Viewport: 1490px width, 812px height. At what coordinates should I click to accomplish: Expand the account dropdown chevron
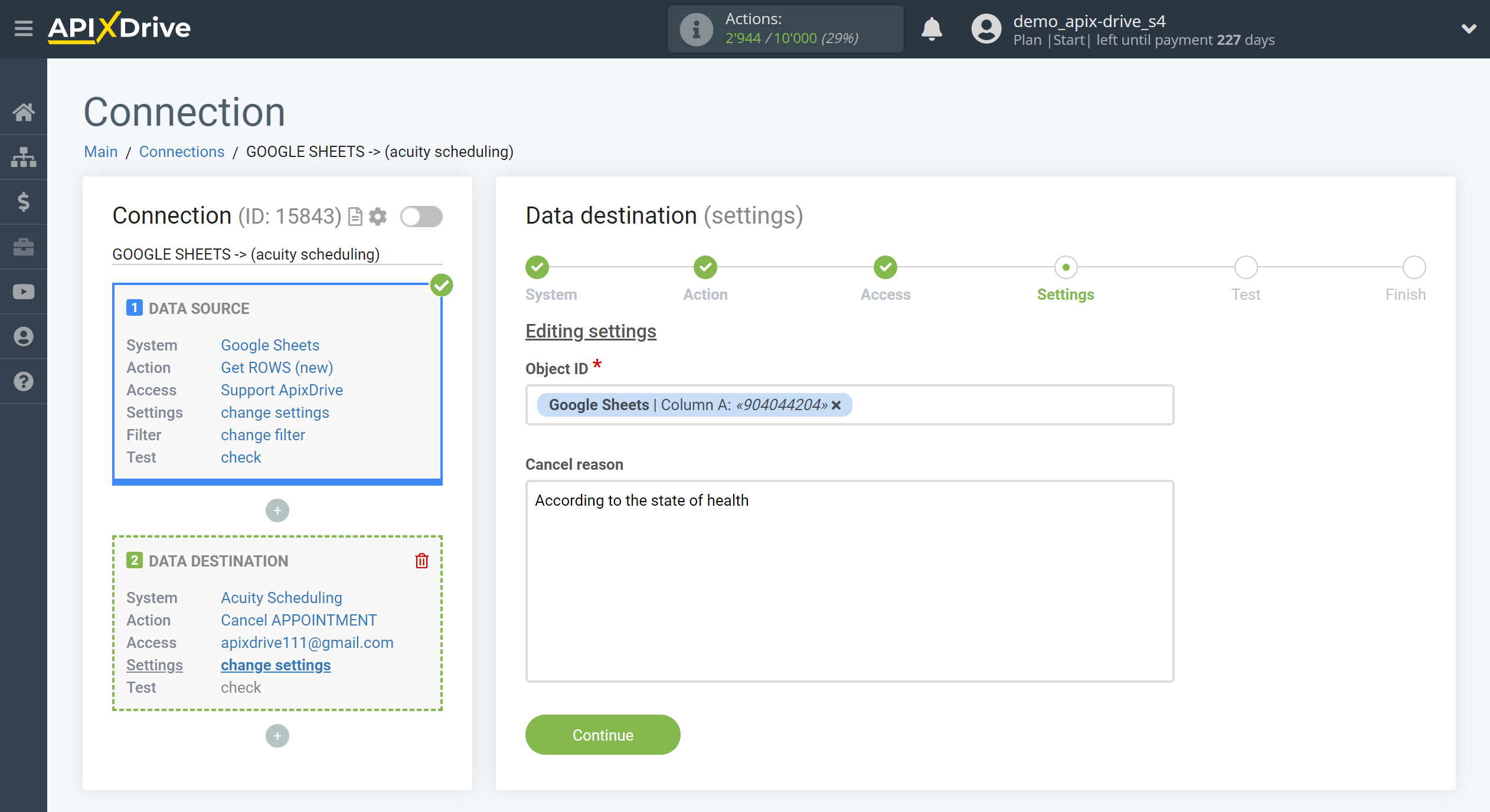1469,28
